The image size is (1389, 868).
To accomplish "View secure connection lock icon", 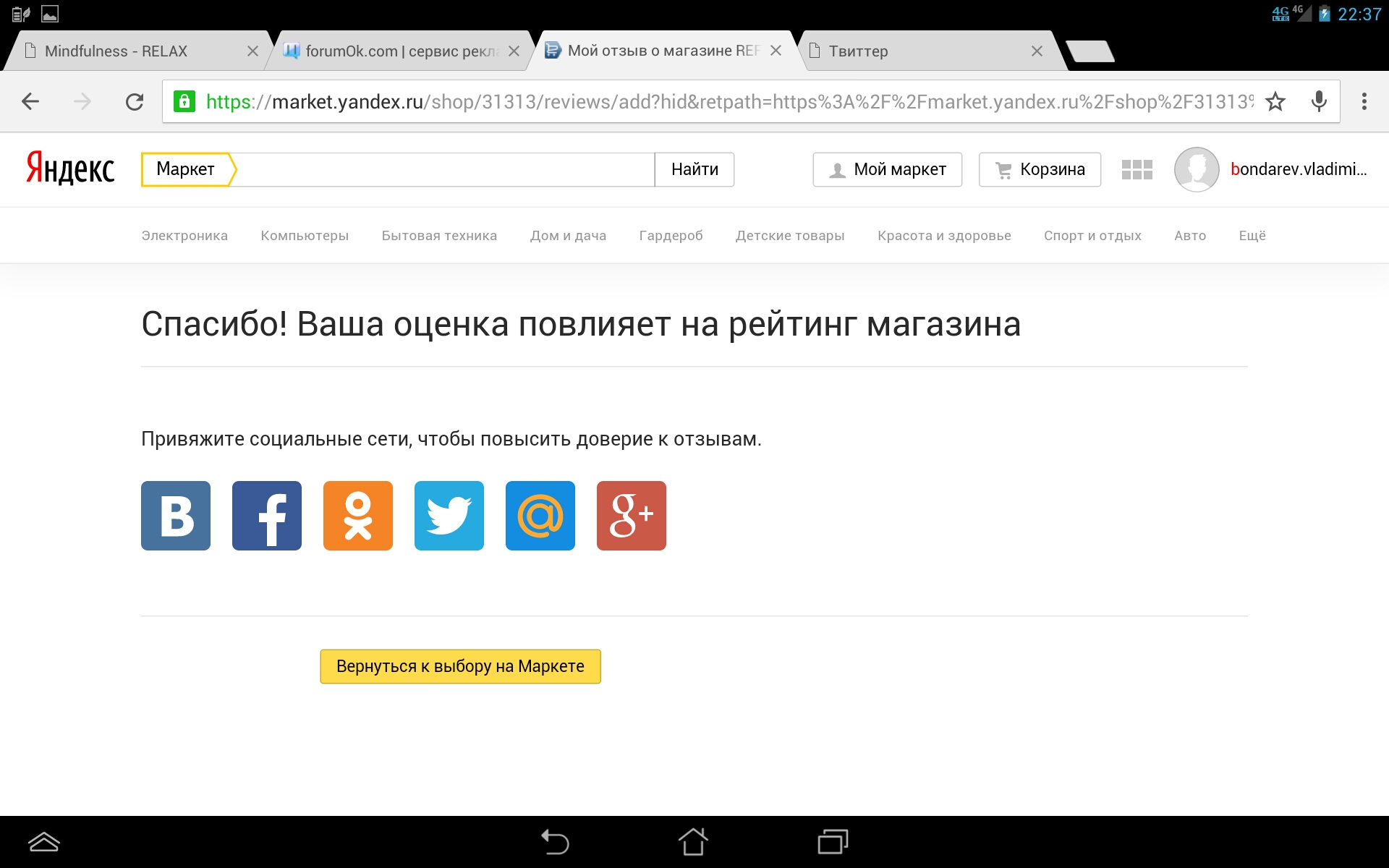I will coord(184,101).
